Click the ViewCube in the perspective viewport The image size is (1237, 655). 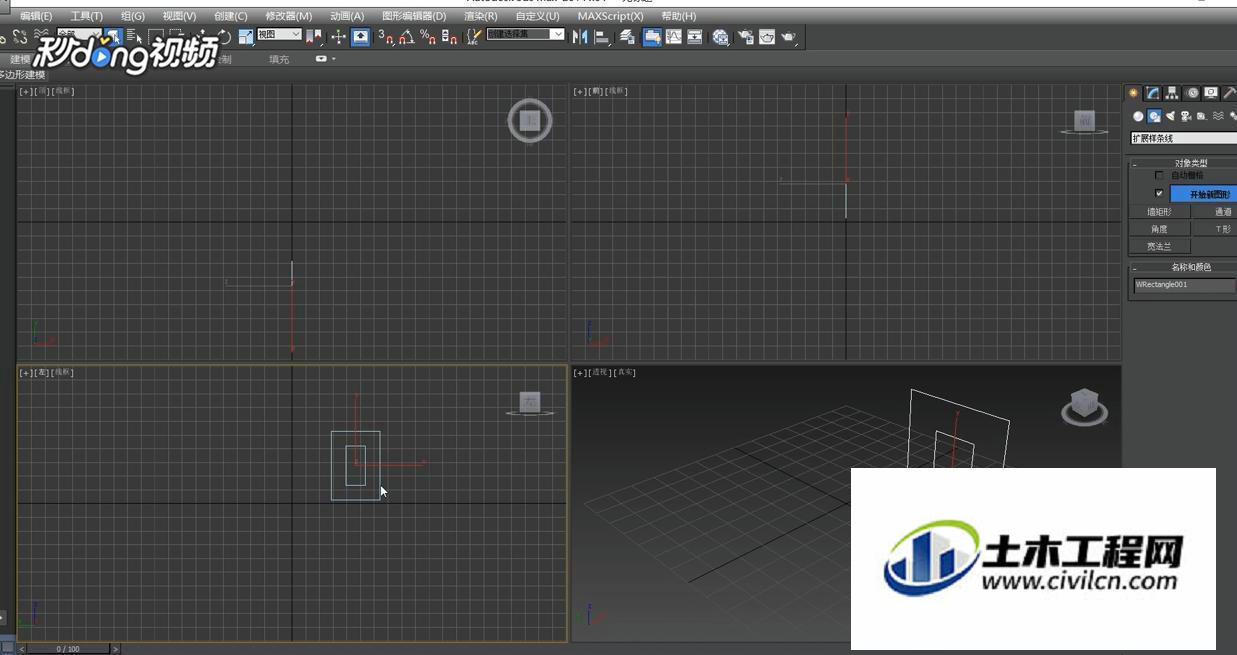[x=1084, y=405]
